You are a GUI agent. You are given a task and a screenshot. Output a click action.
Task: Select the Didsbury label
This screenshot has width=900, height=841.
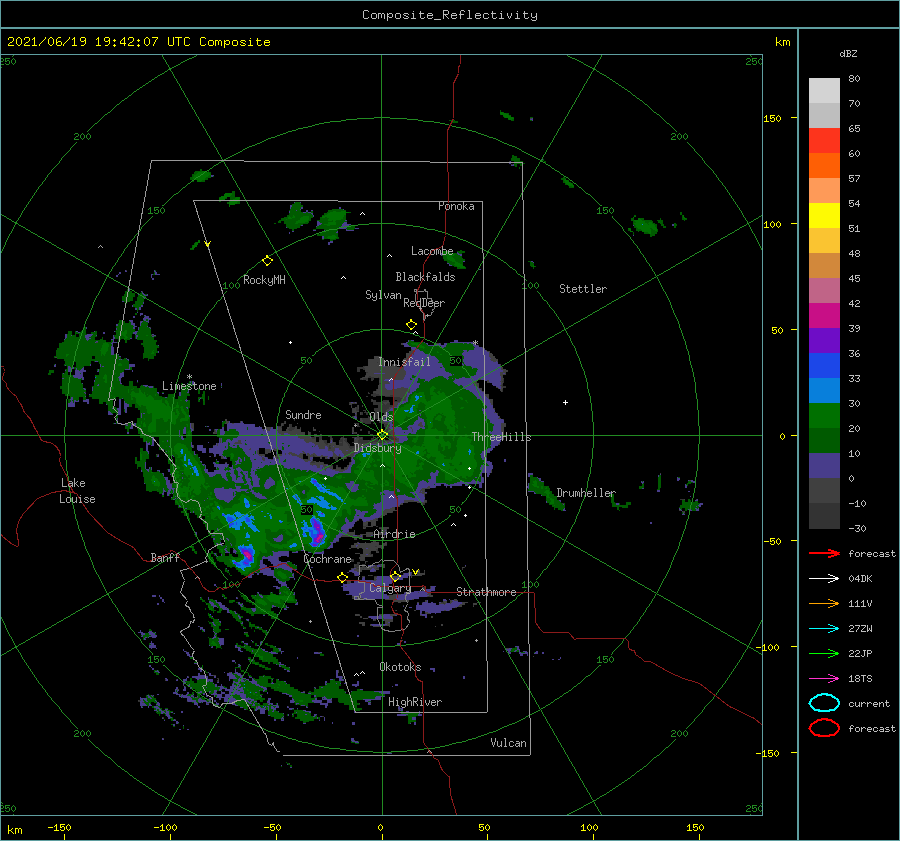point(377,448)
